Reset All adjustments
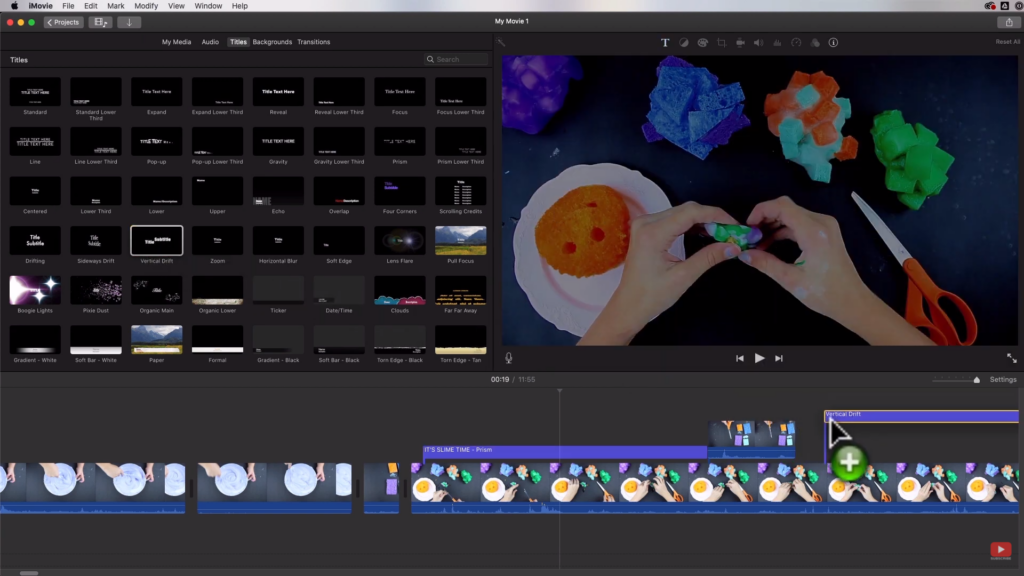 (1007, 42)
